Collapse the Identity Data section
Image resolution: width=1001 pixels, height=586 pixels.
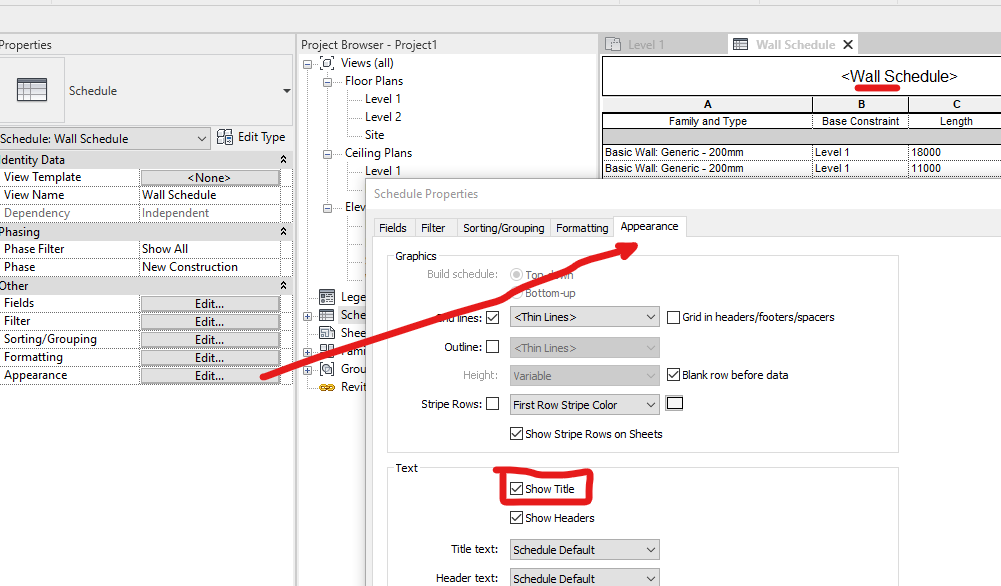283,159
